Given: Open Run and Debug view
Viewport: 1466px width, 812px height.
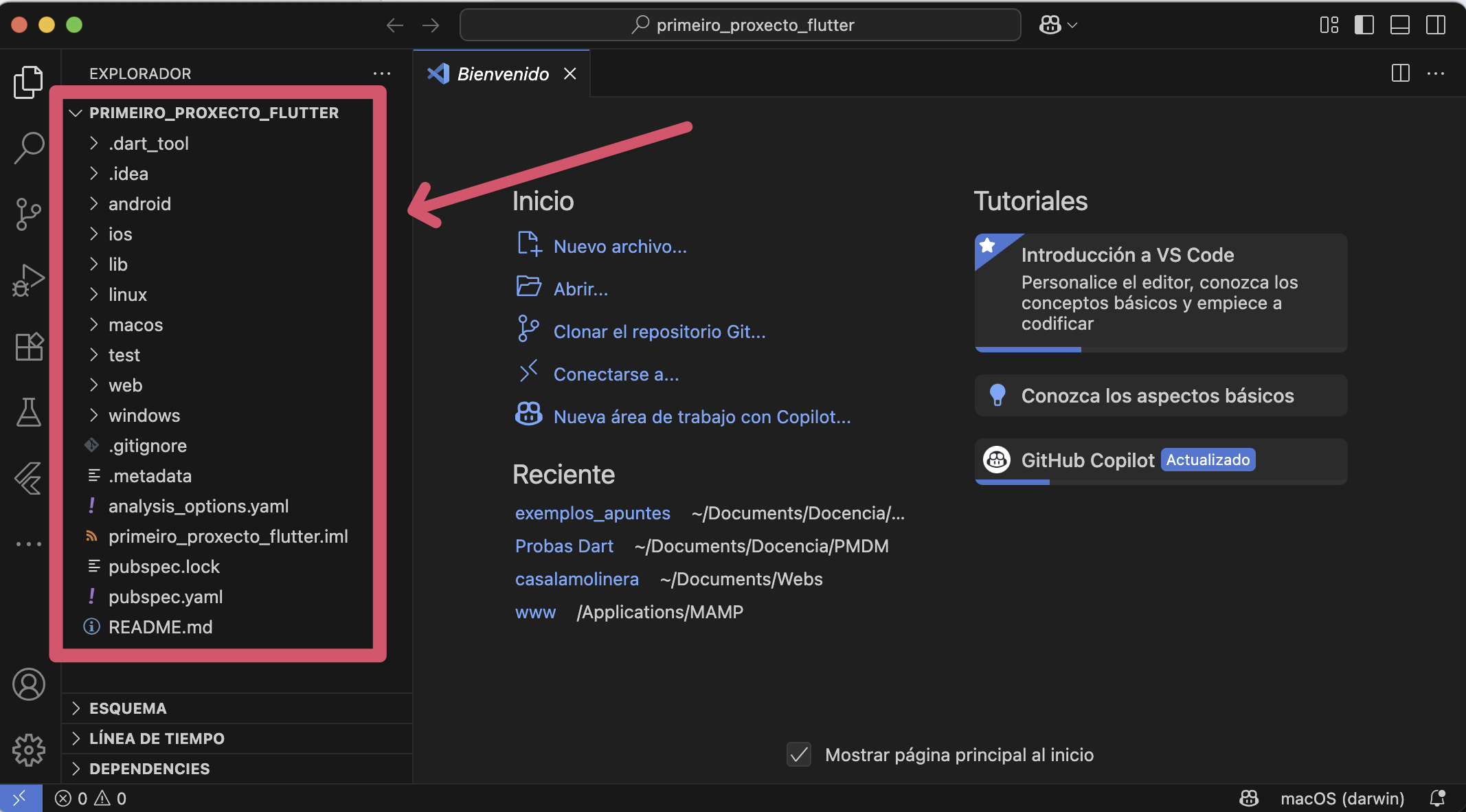Looking at the screenshot, I should tap(29, 280).
